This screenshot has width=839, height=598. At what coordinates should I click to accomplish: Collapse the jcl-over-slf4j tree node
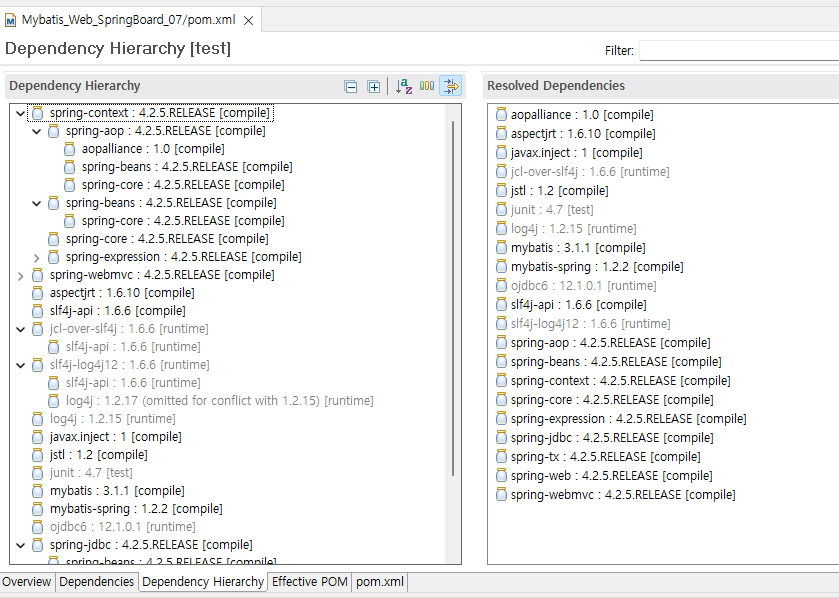20,329
